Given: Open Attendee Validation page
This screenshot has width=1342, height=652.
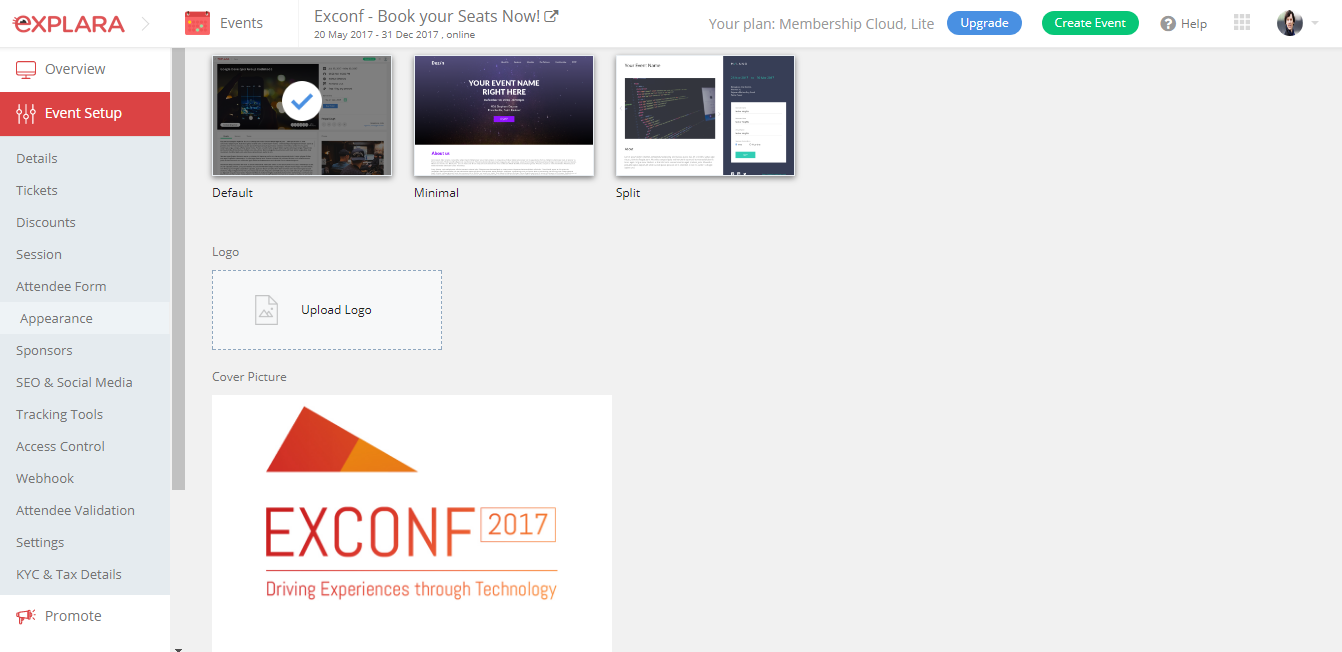Looking at the screenshot, I should tap(75, 510).
